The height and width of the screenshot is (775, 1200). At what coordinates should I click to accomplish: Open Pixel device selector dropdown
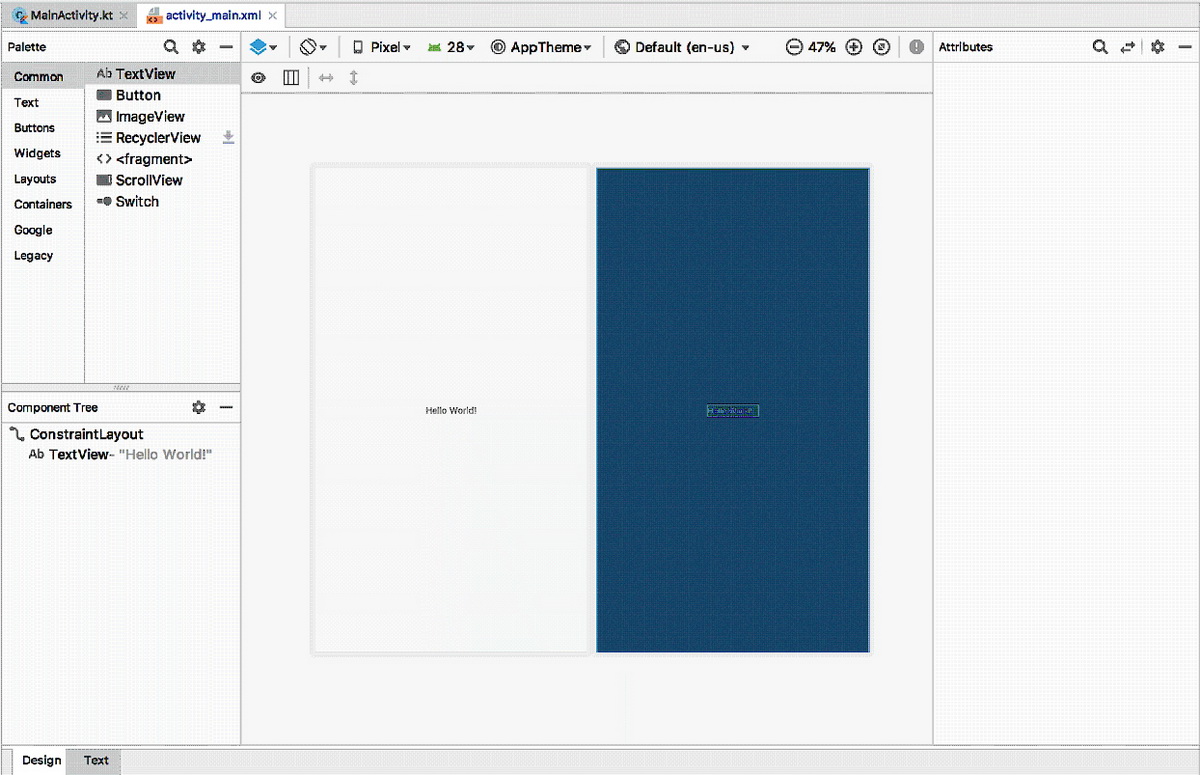coord(381,47)
